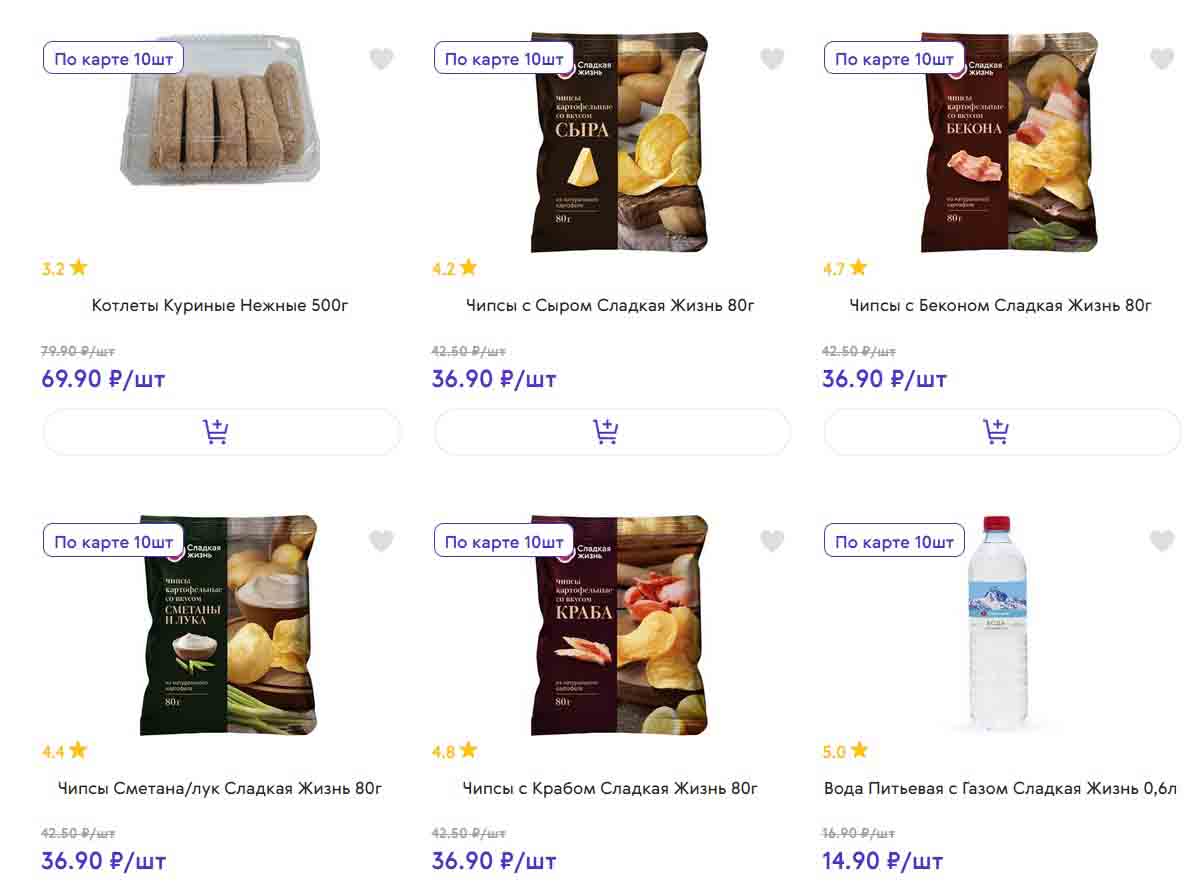
Task: Open Чипсы Сметана/лук Сладкая Жизнь title
Action: tap(220, 788)
